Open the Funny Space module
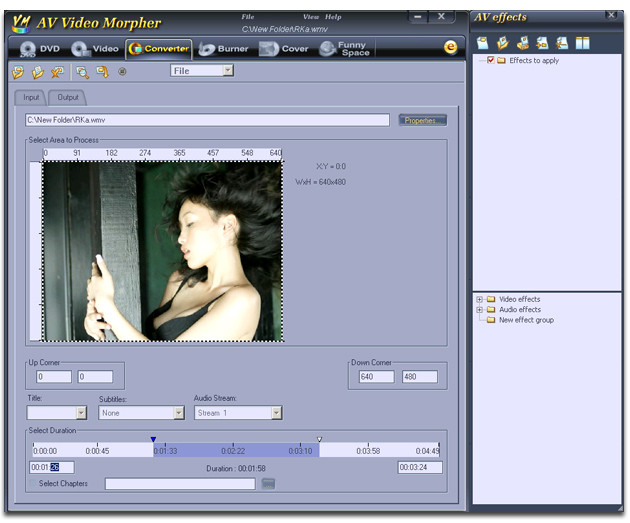Image resolution: width=630 pixels, height=523 pixels. tap(345, 49)
